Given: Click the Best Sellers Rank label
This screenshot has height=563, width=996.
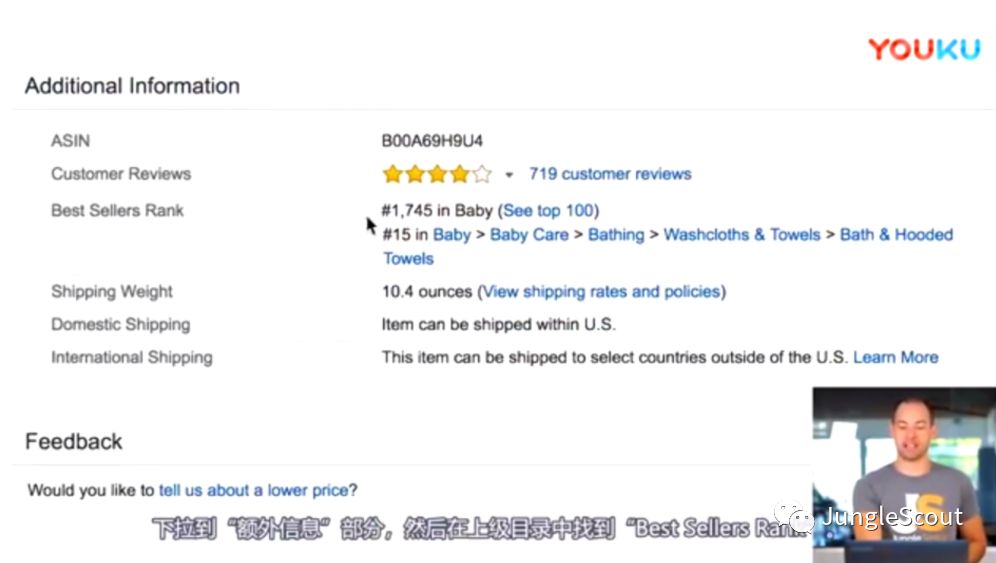Looking at the screenshot, I should click(117, 210).
